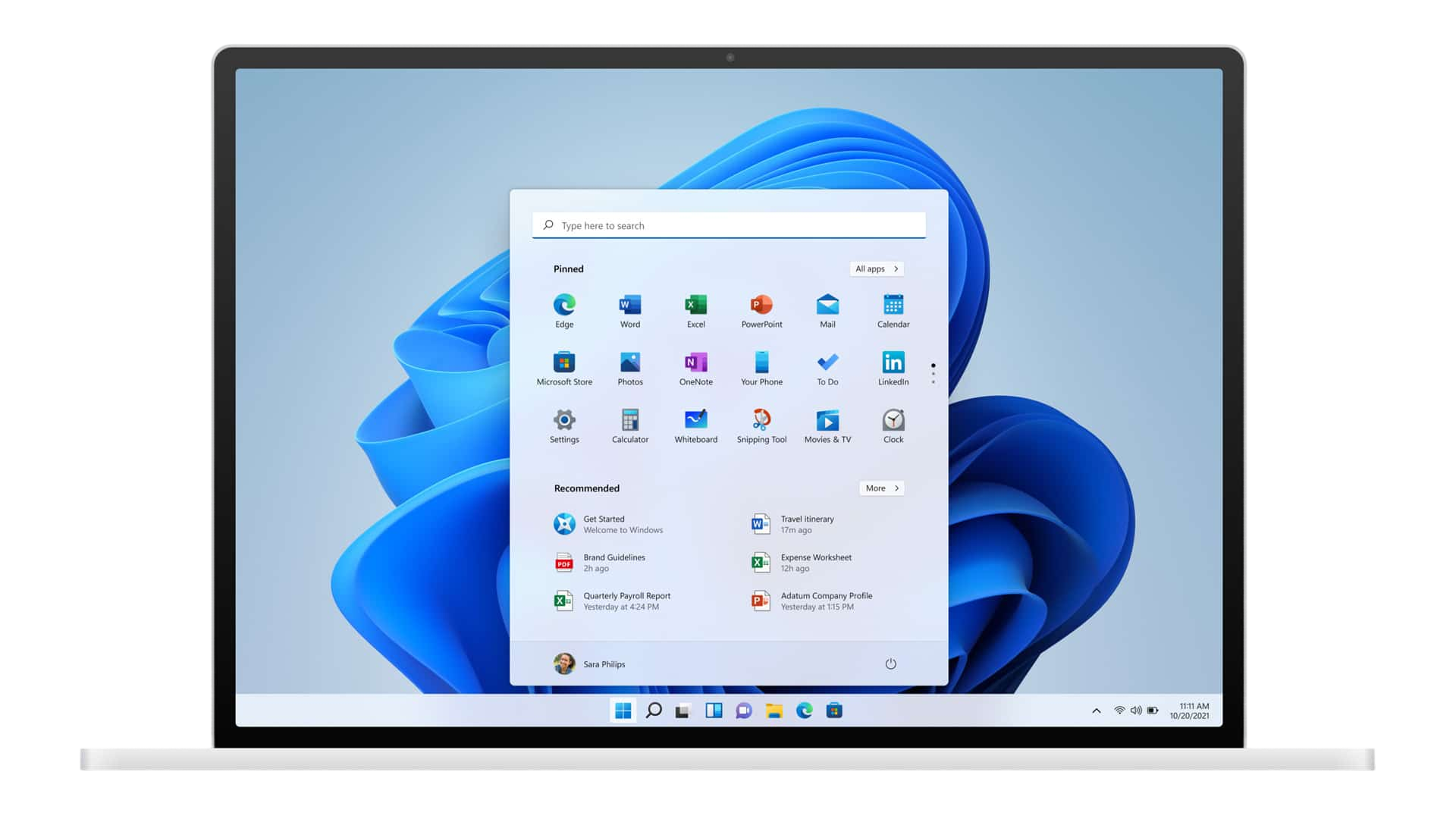Open Chat on the taskbar
The image size is (1456, 819).
(744, 711)
